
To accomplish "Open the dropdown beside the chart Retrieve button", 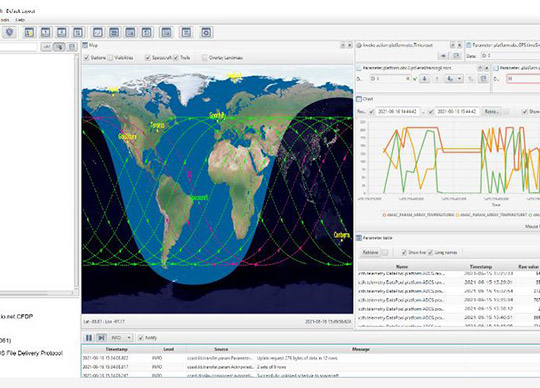I will (506, 112).
